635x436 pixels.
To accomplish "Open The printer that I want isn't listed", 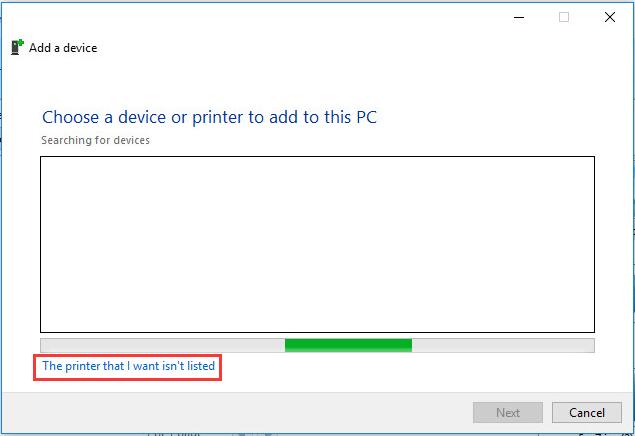I will tap(128, 366).
